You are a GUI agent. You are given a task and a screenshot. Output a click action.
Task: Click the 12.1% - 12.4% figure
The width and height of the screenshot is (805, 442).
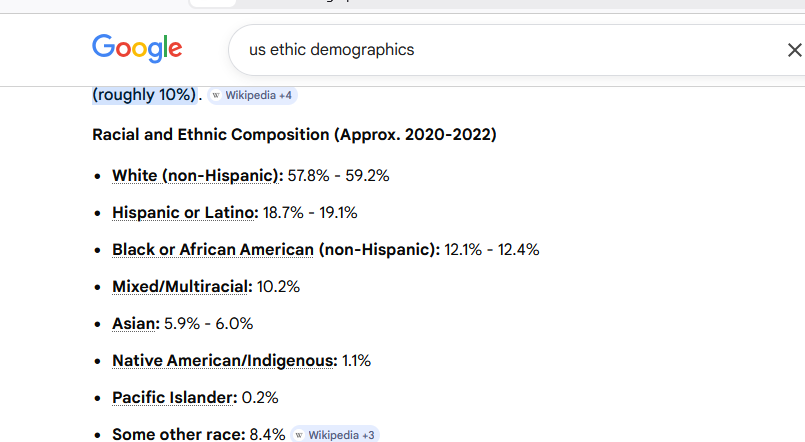(492, 249)
